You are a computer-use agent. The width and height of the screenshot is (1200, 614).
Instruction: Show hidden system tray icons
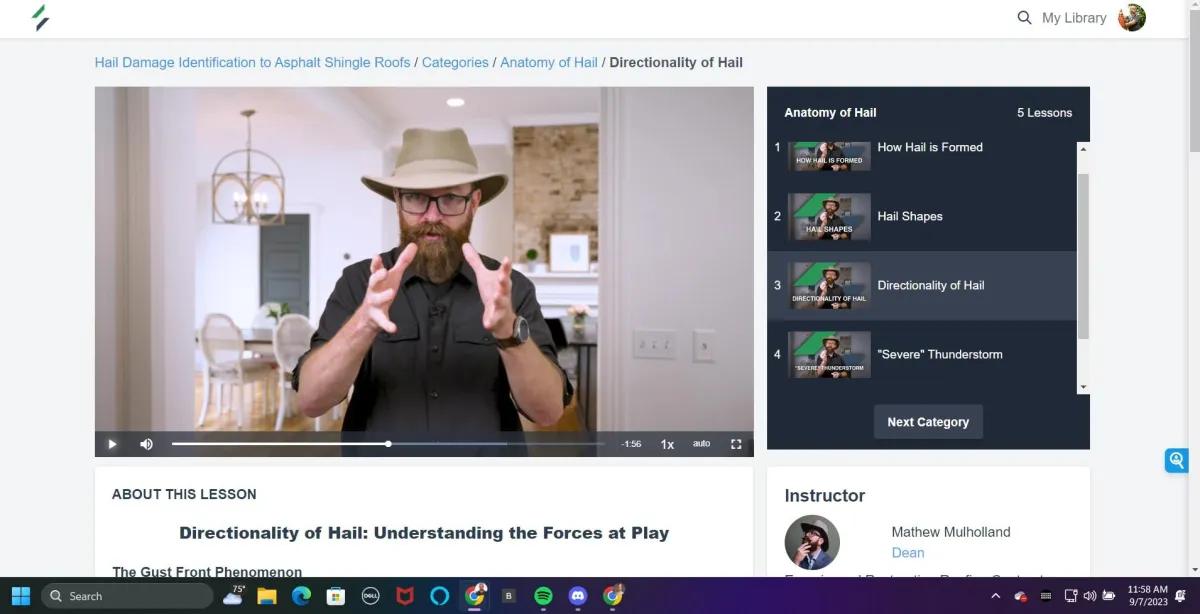(996, 596)
